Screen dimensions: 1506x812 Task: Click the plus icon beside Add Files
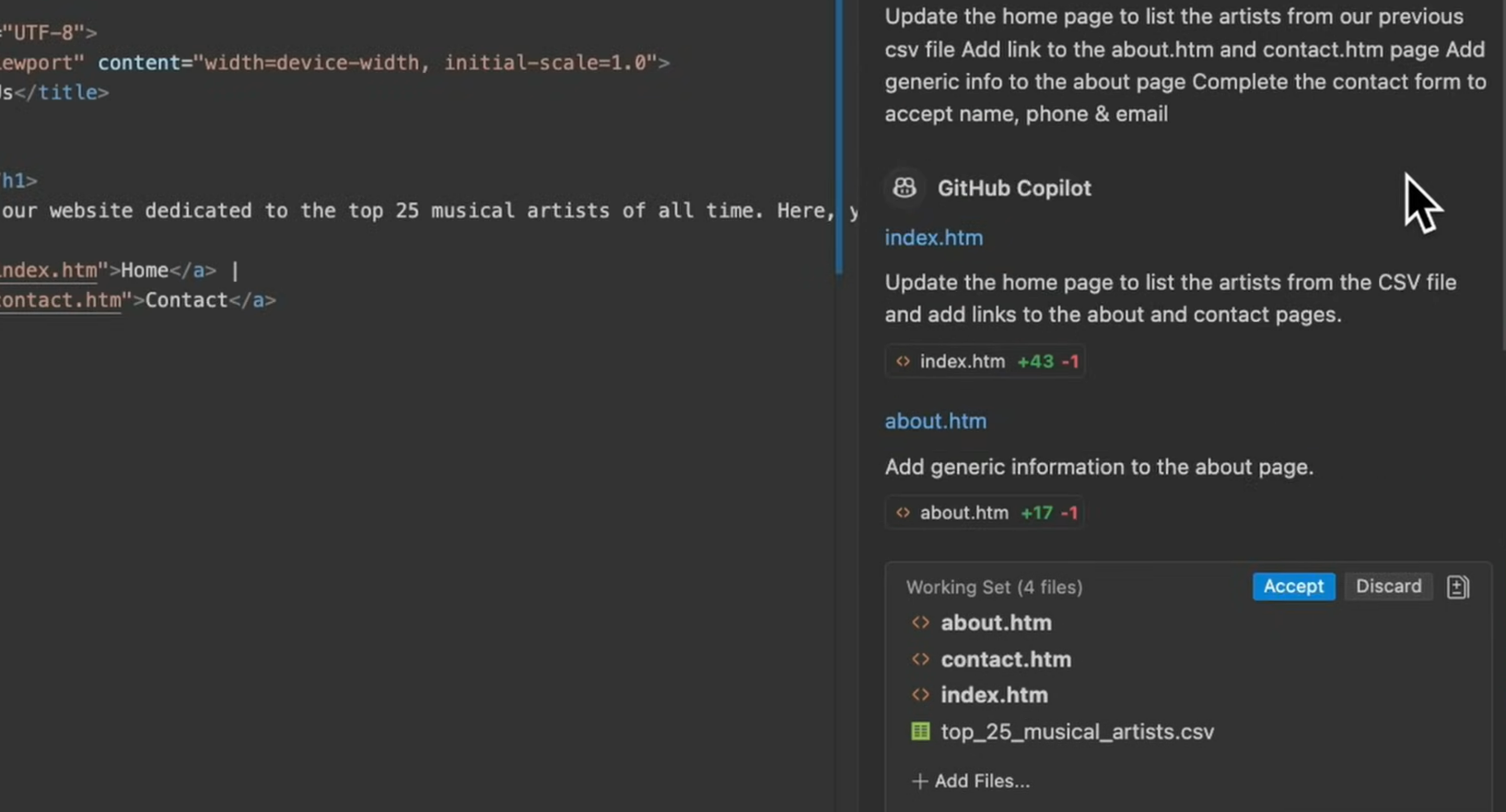click(x=919, y=781)
